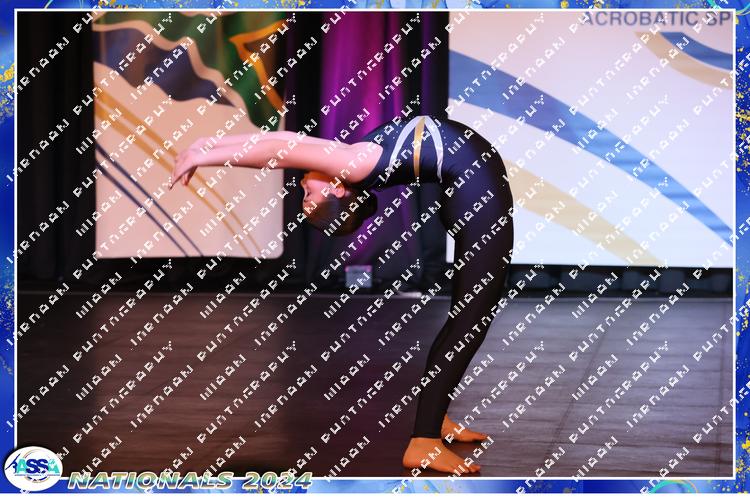Click the ASSA logo badge

coord(33,468)
